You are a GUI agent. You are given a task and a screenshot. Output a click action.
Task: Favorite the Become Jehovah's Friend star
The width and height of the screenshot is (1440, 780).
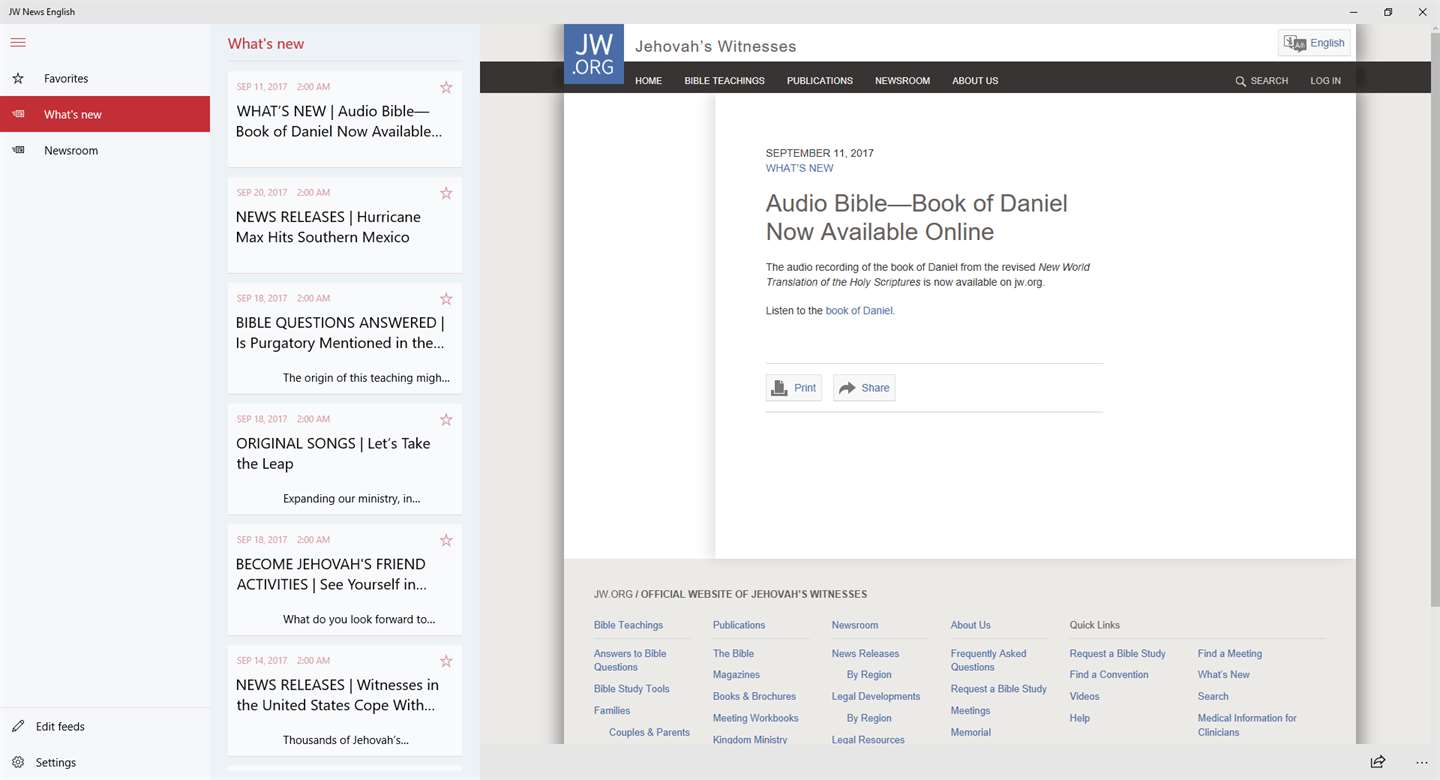[446, 540]
